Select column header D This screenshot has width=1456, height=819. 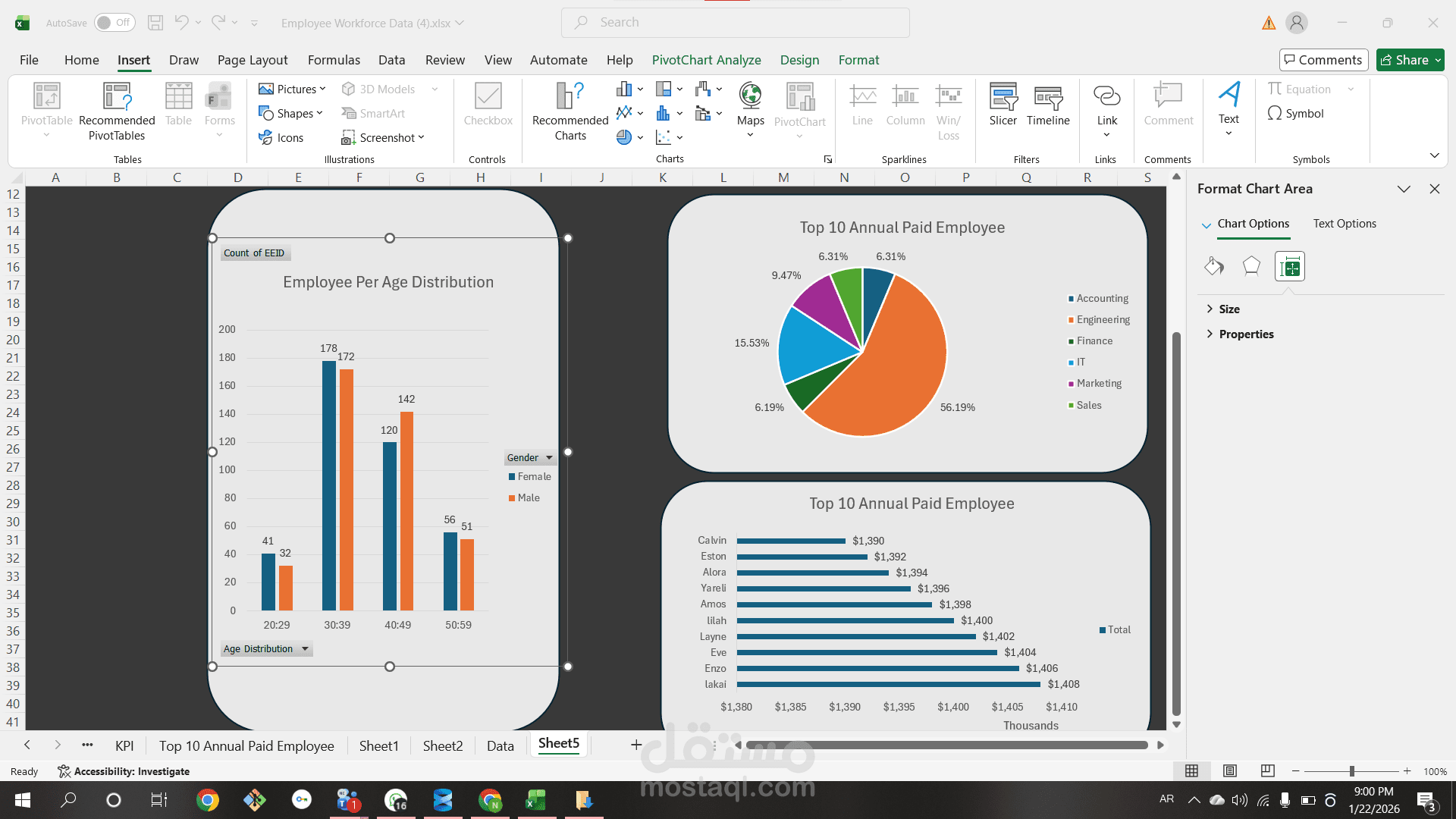(237, 177)
